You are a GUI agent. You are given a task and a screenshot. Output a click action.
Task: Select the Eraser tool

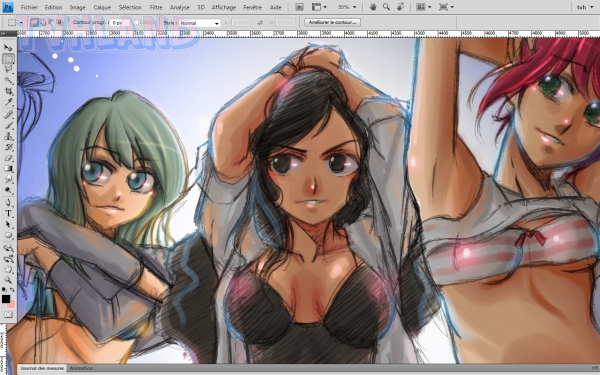pos(8,158)
